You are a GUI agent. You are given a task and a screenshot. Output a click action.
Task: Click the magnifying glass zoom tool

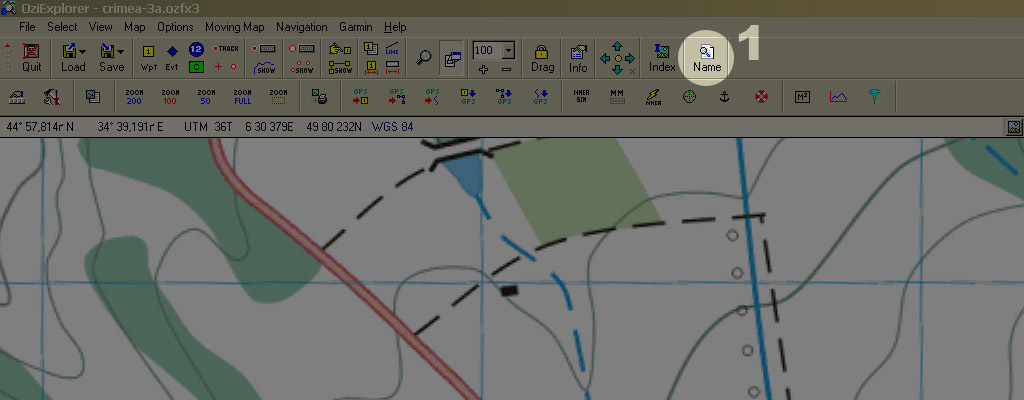pos(424,57)
